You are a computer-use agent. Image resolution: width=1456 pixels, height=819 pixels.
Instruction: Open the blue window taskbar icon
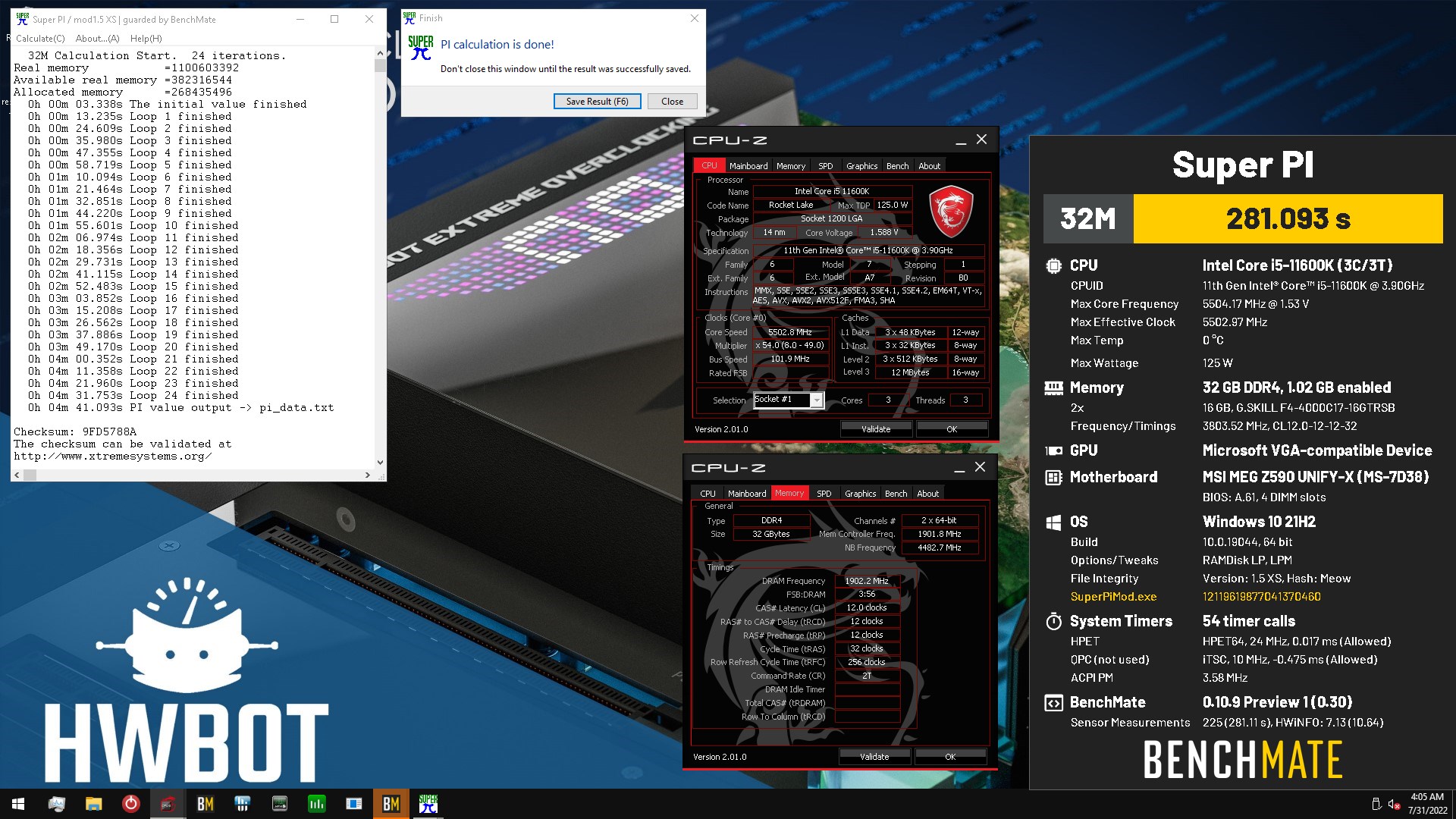click(x=354, y=804)
